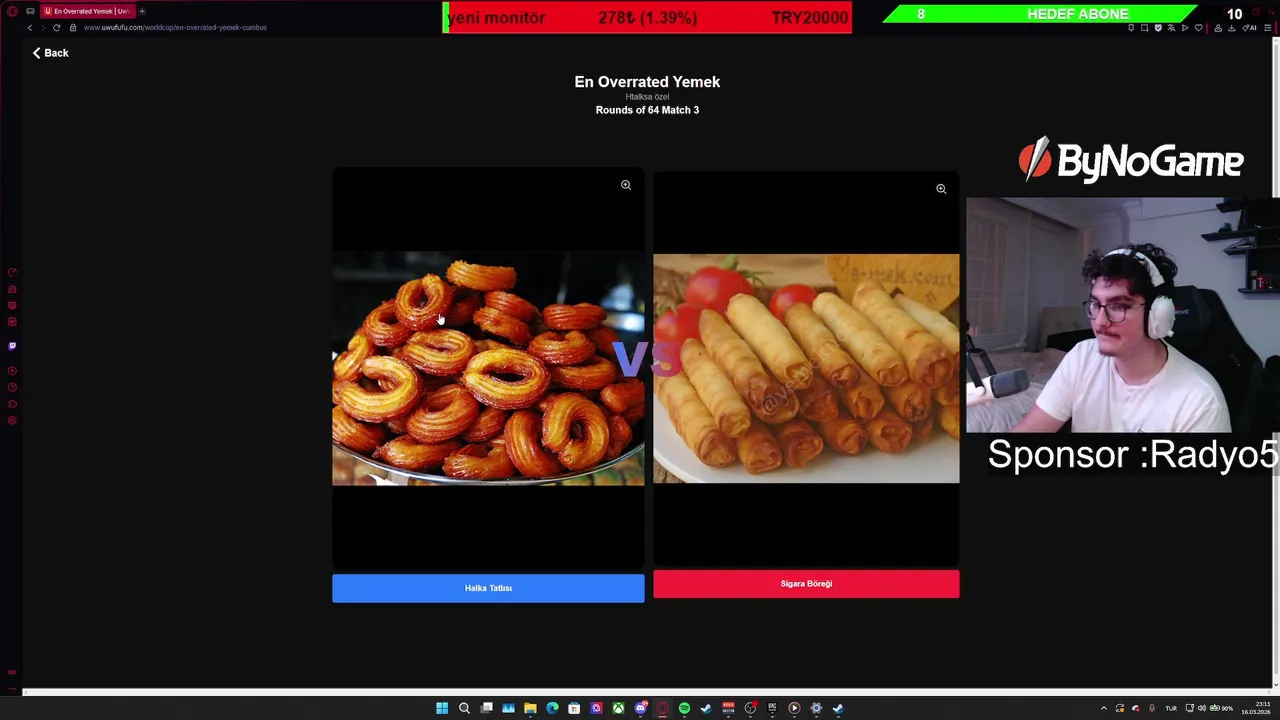
Task: Click the 'En Overrated Yemek' heading
Action: click(647, 82)
